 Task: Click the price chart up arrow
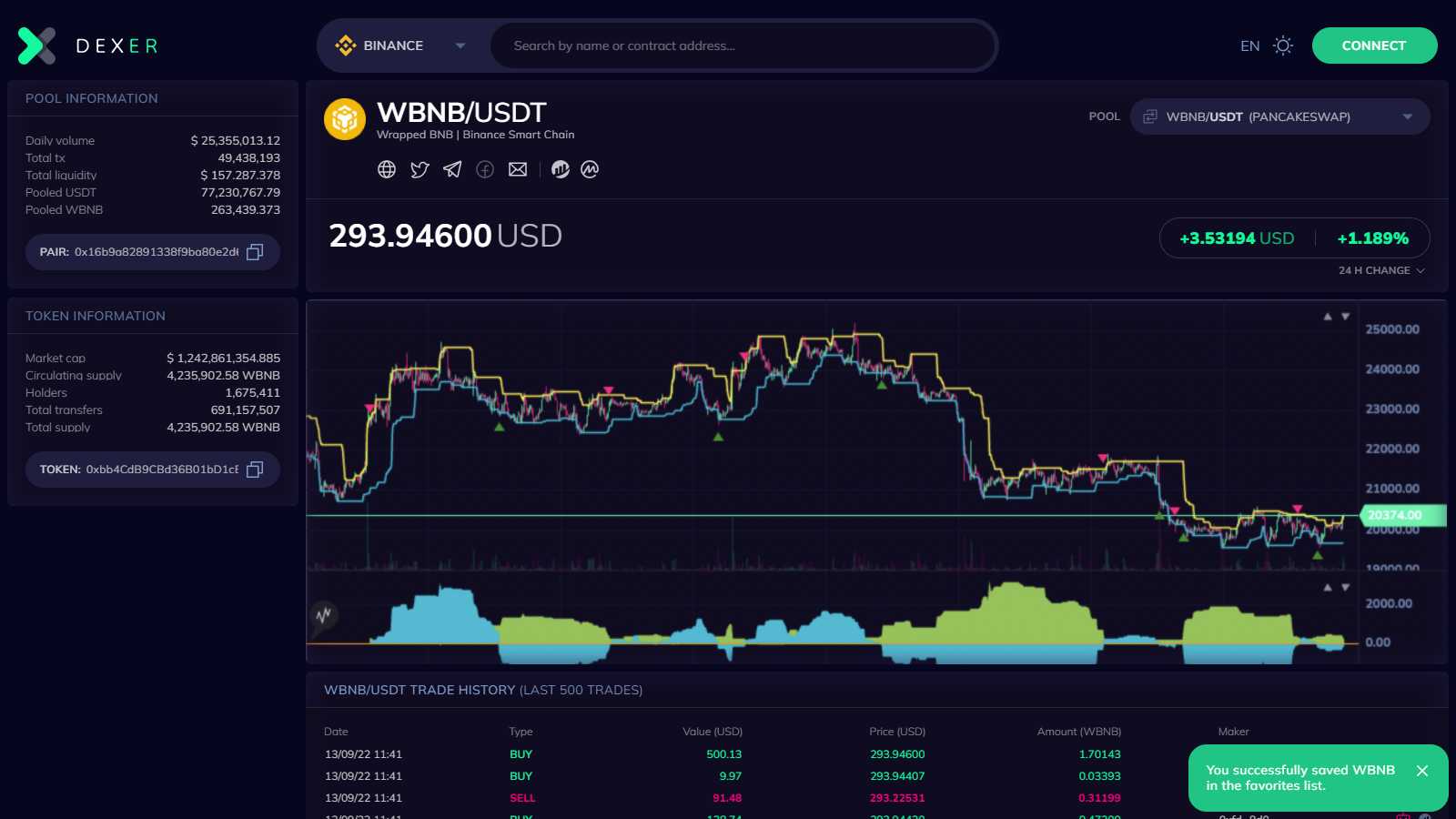(x=1328, y=317)
